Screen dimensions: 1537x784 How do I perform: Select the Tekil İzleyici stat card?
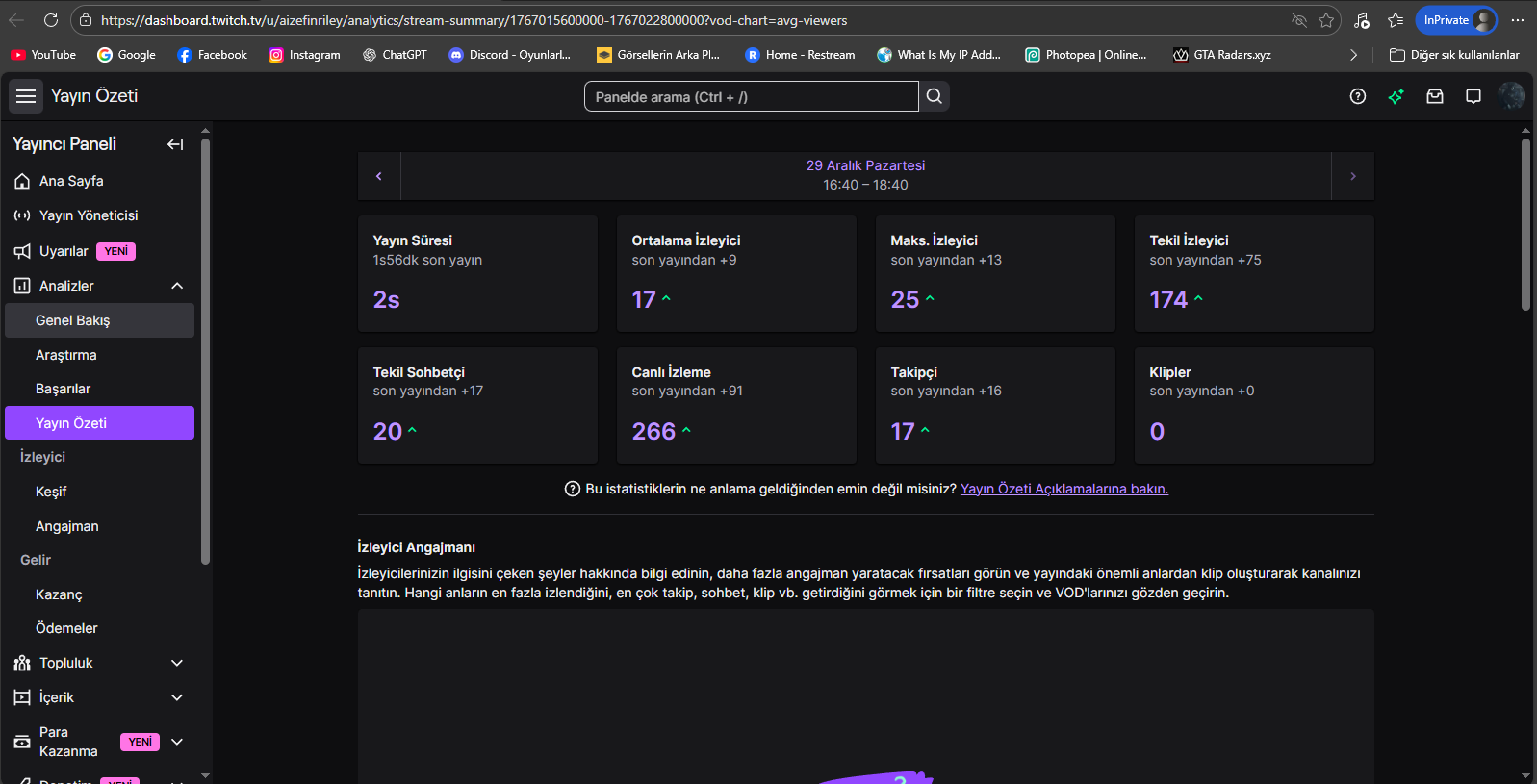(1254, 273)
